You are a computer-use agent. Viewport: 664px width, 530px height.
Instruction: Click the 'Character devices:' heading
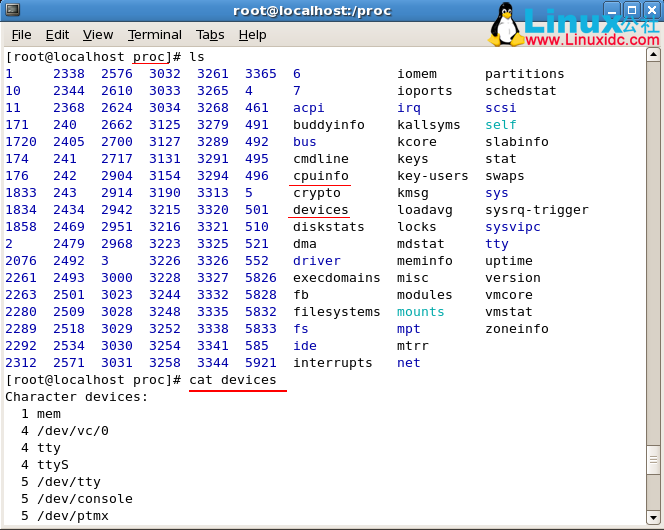pos(77,397)
